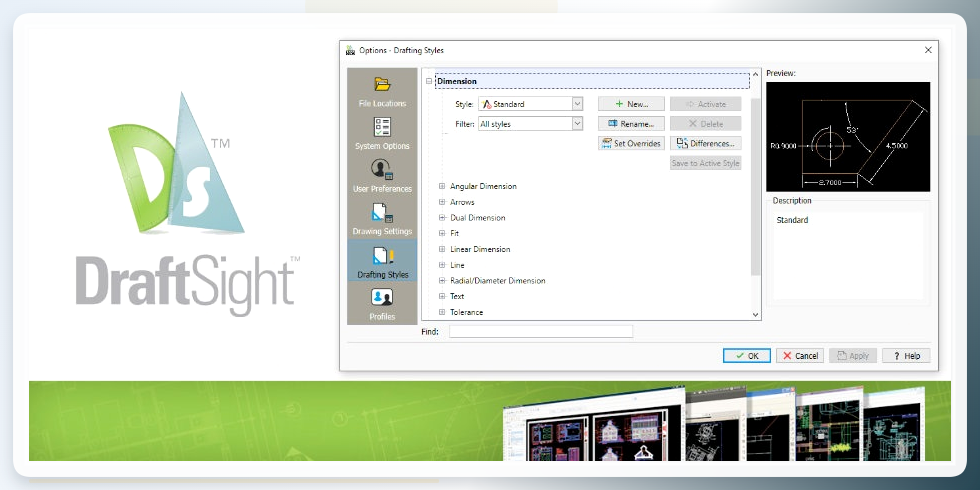
Task: Click the New... style button
Action: (x=631, y=104)
